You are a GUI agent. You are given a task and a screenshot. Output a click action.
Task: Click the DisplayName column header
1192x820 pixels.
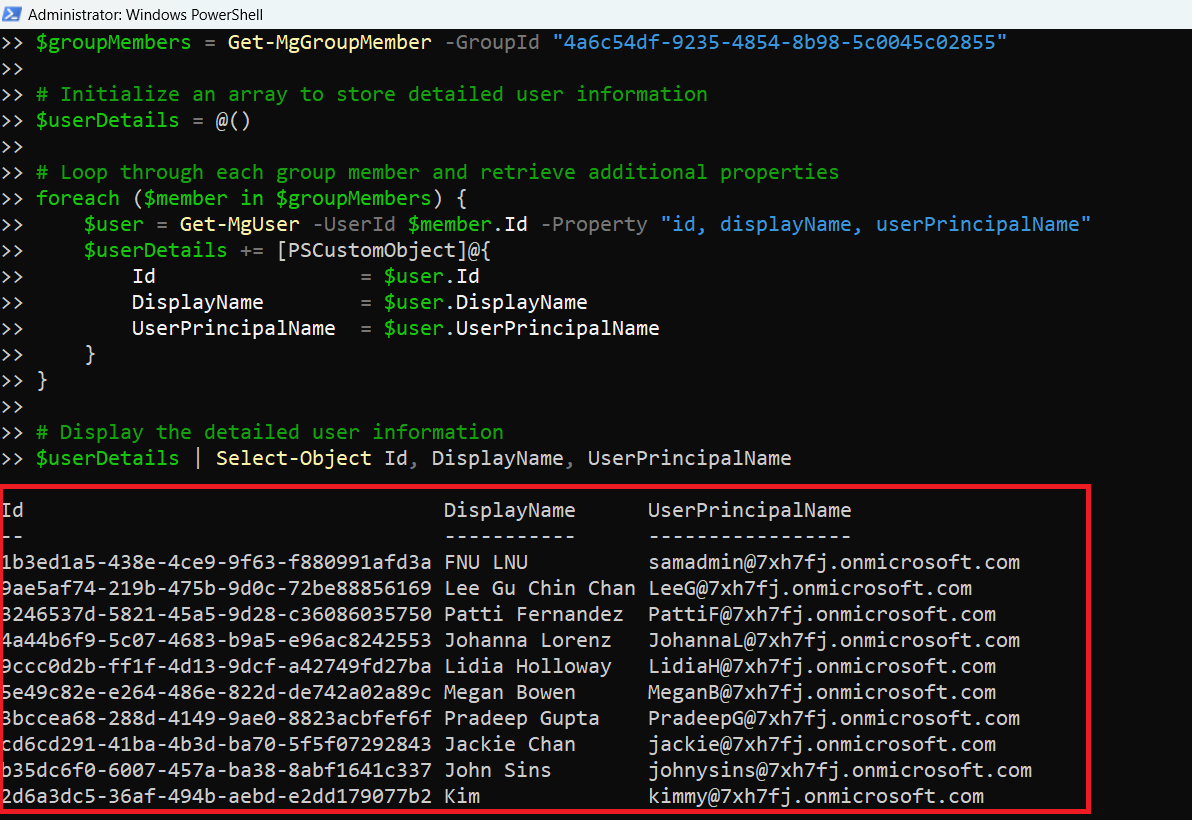[x=509, y=510]
